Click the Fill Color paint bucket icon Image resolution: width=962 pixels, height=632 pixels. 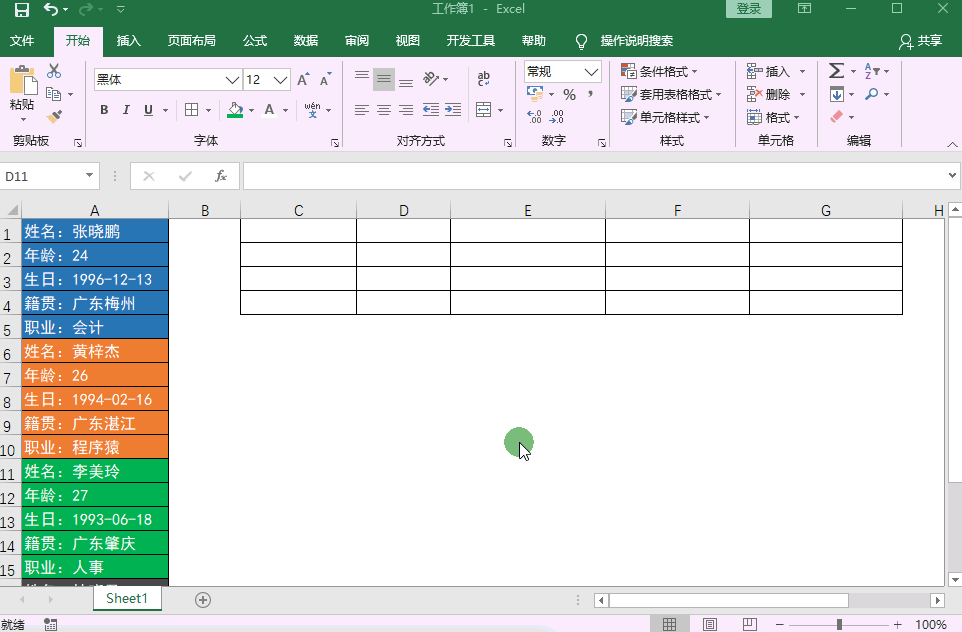(235, 110)
